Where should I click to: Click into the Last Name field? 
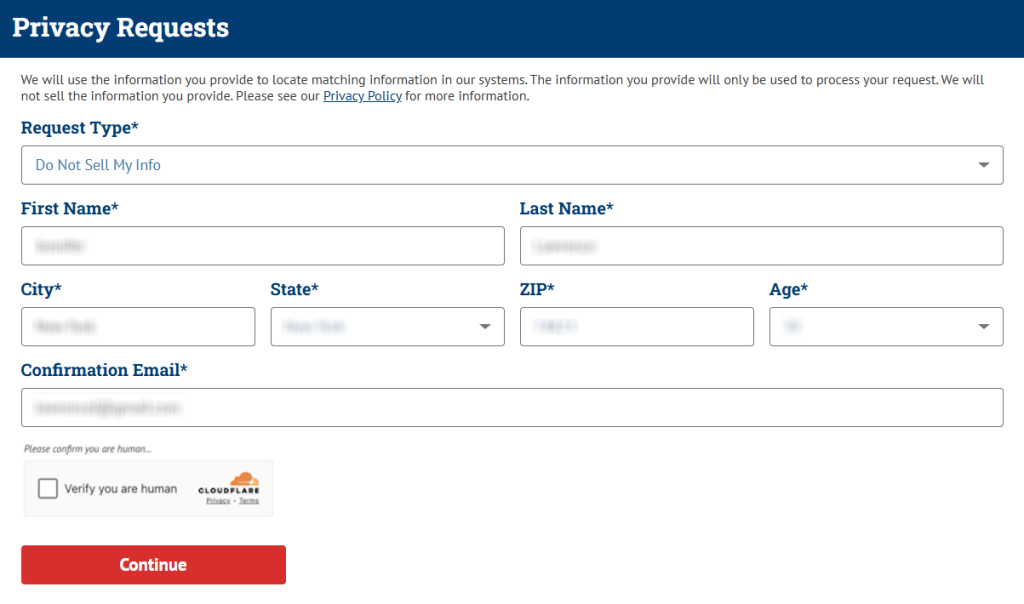[x=761, y=246]
